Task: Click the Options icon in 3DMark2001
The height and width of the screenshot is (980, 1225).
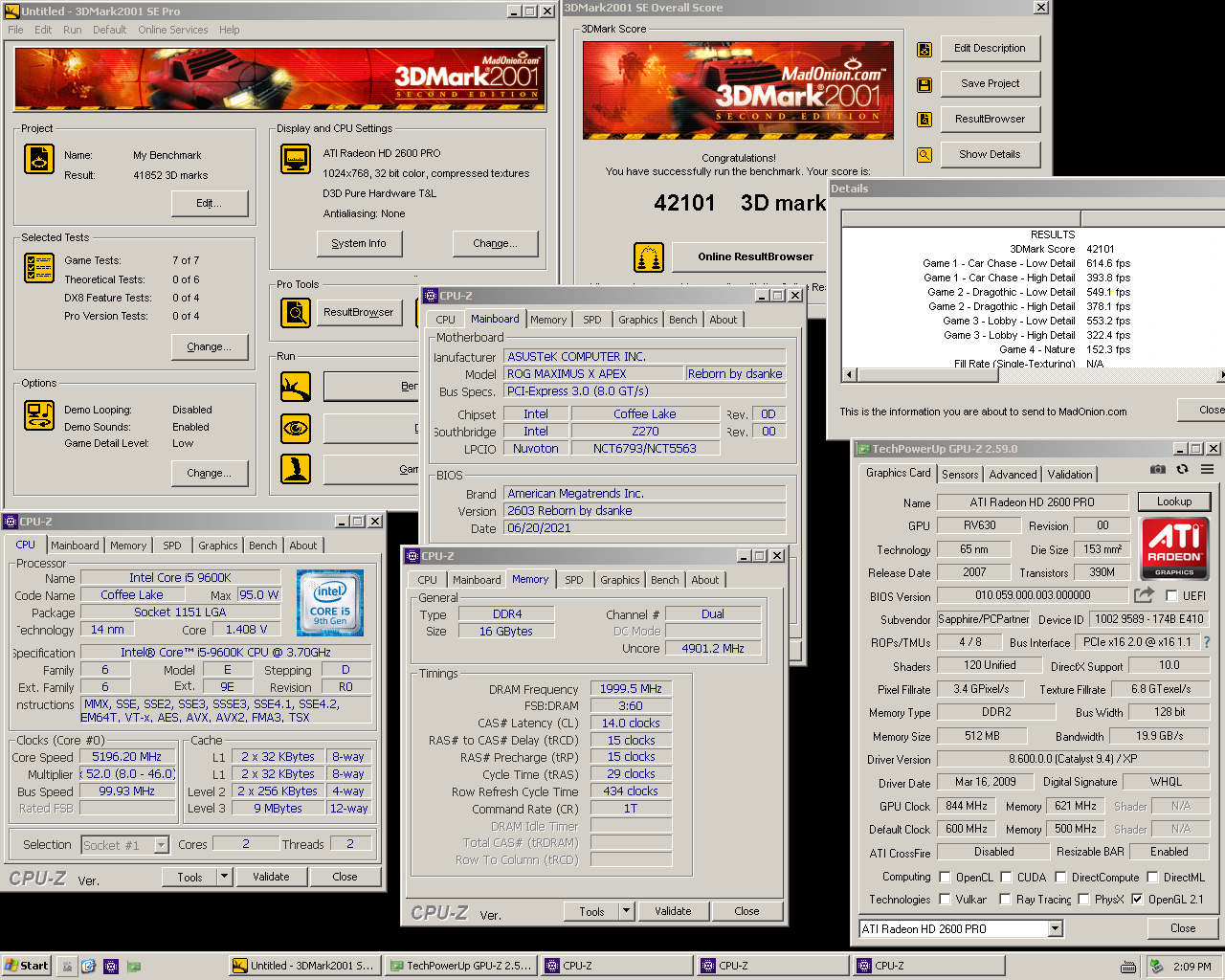Action: (39, 415)
